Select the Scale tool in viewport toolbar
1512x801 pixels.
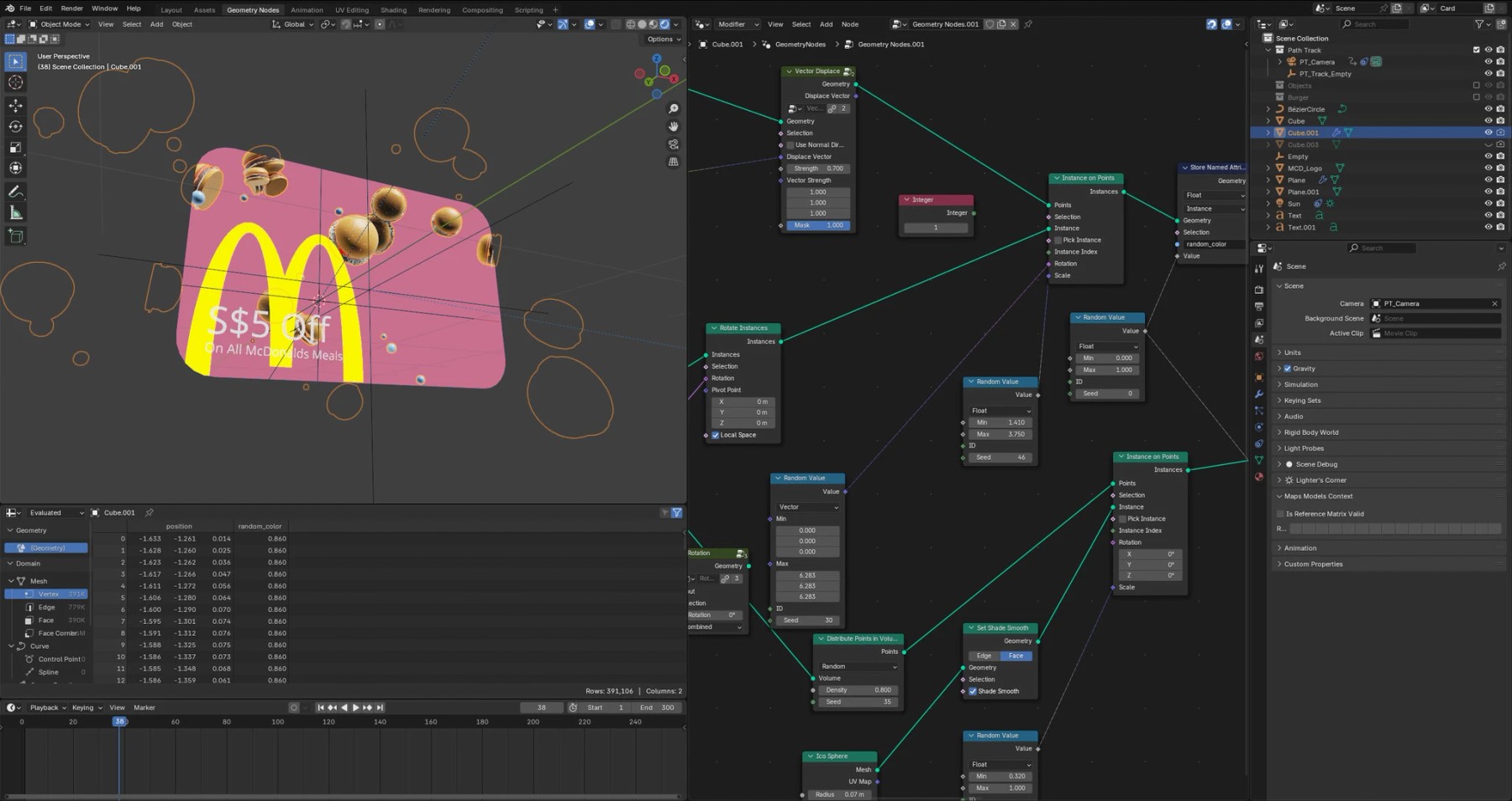coord(15,147)
